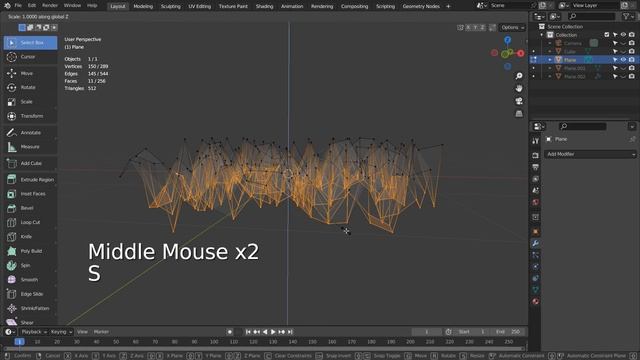Open the Edit menu
Viewport: 640px width, 360px height.
click(x=32, y=6)
